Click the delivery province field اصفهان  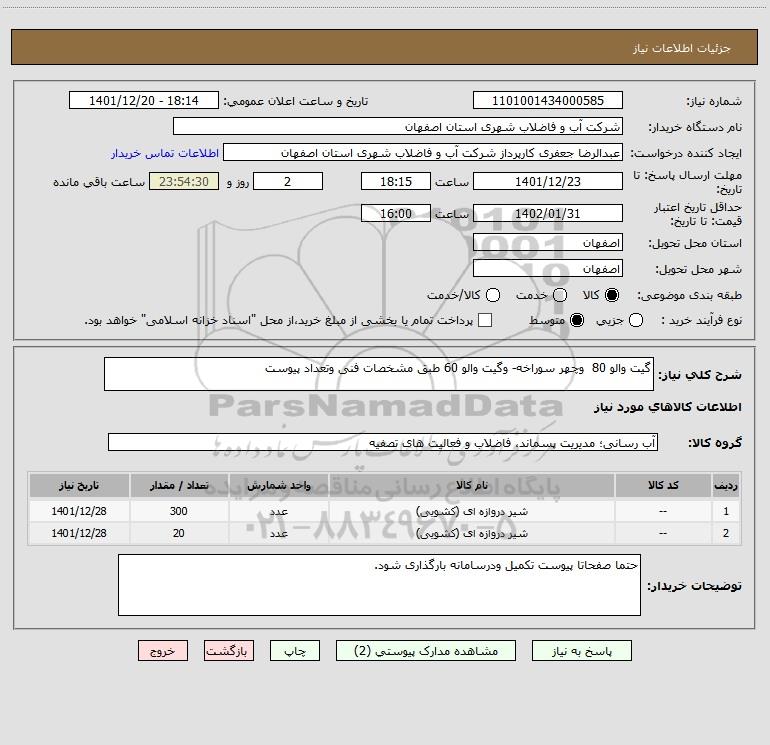(548, 243)
